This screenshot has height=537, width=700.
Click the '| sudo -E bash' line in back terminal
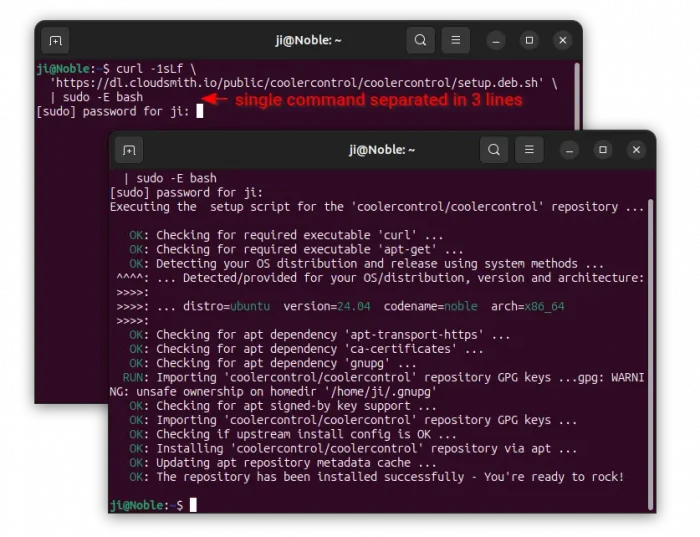[x=96, y=97]
